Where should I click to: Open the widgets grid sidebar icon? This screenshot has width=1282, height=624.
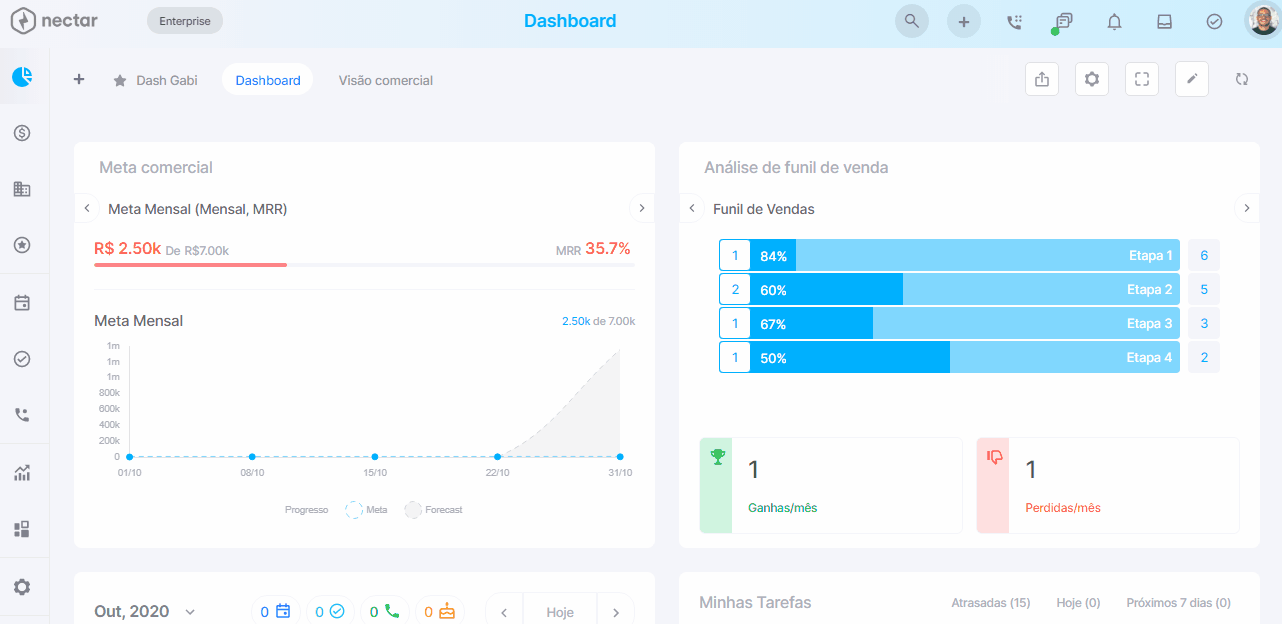coord(22,529)
